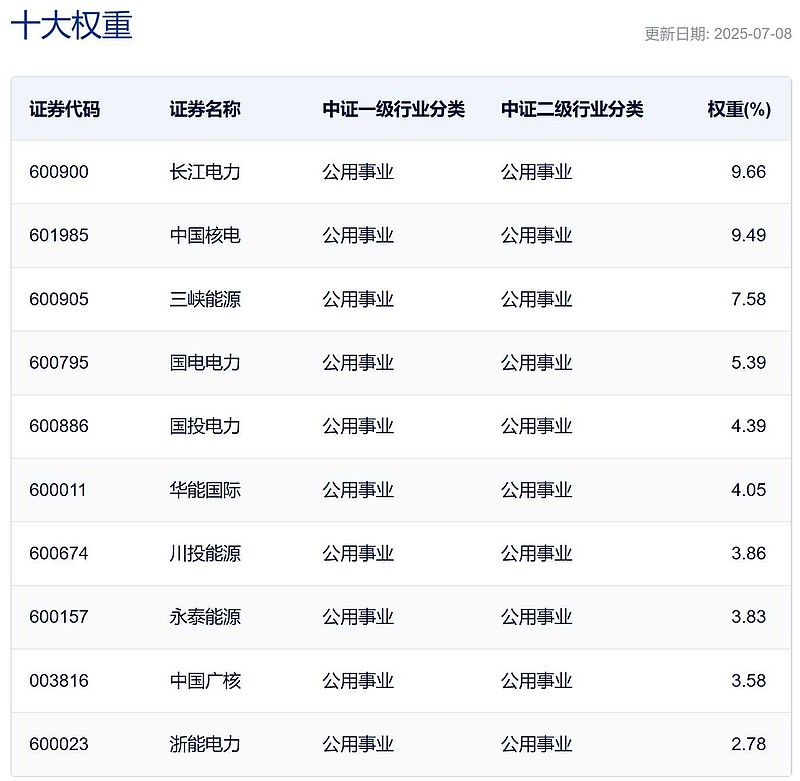Select stock code 600900
The image size is (800, 781).
pyautogui.click(x=59, y=172)
